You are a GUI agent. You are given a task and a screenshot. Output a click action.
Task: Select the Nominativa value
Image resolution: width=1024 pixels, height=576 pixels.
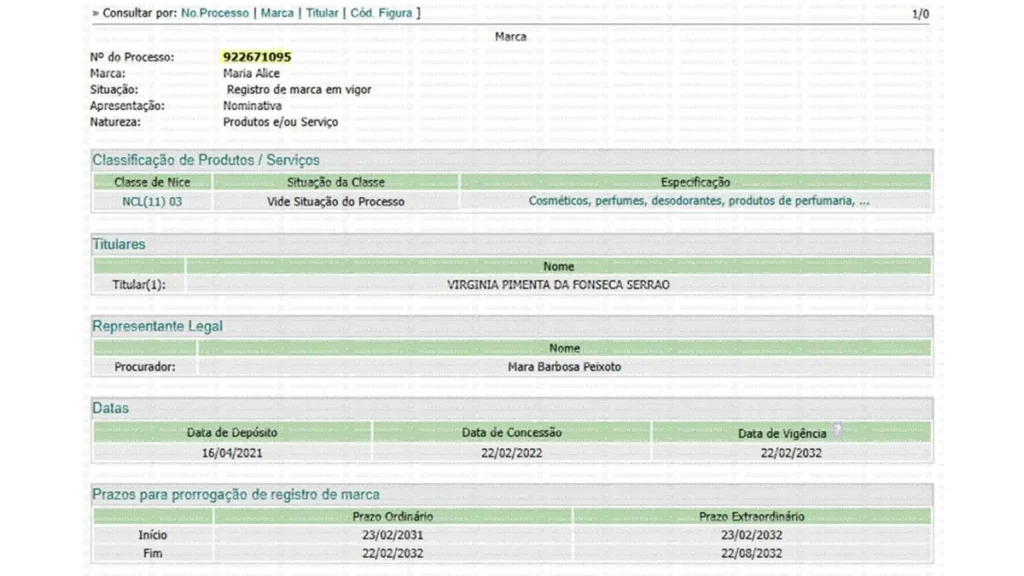(252, 106)
